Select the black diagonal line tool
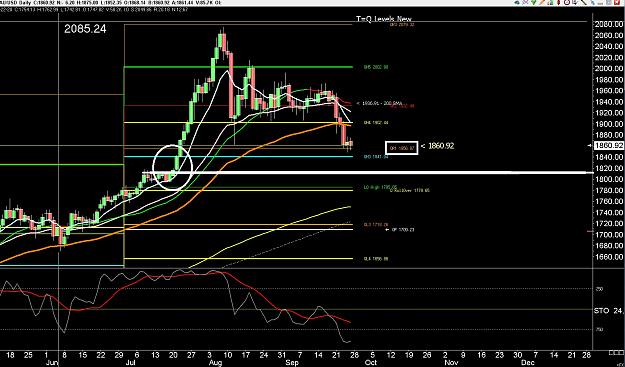Image resolution: width=625 pixels, height=367 pixels. click(x=584, y=2)
